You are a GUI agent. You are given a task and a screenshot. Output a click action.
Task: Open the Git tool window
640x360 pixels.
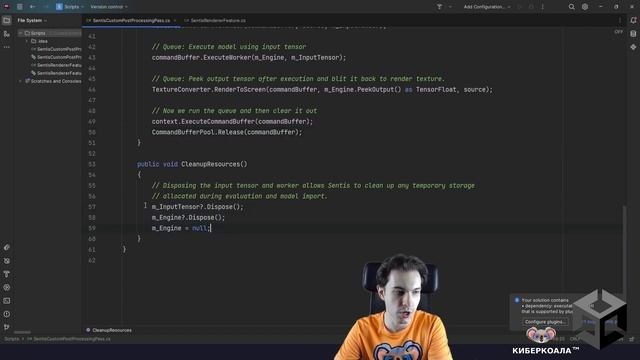click(x=7, y=327)
